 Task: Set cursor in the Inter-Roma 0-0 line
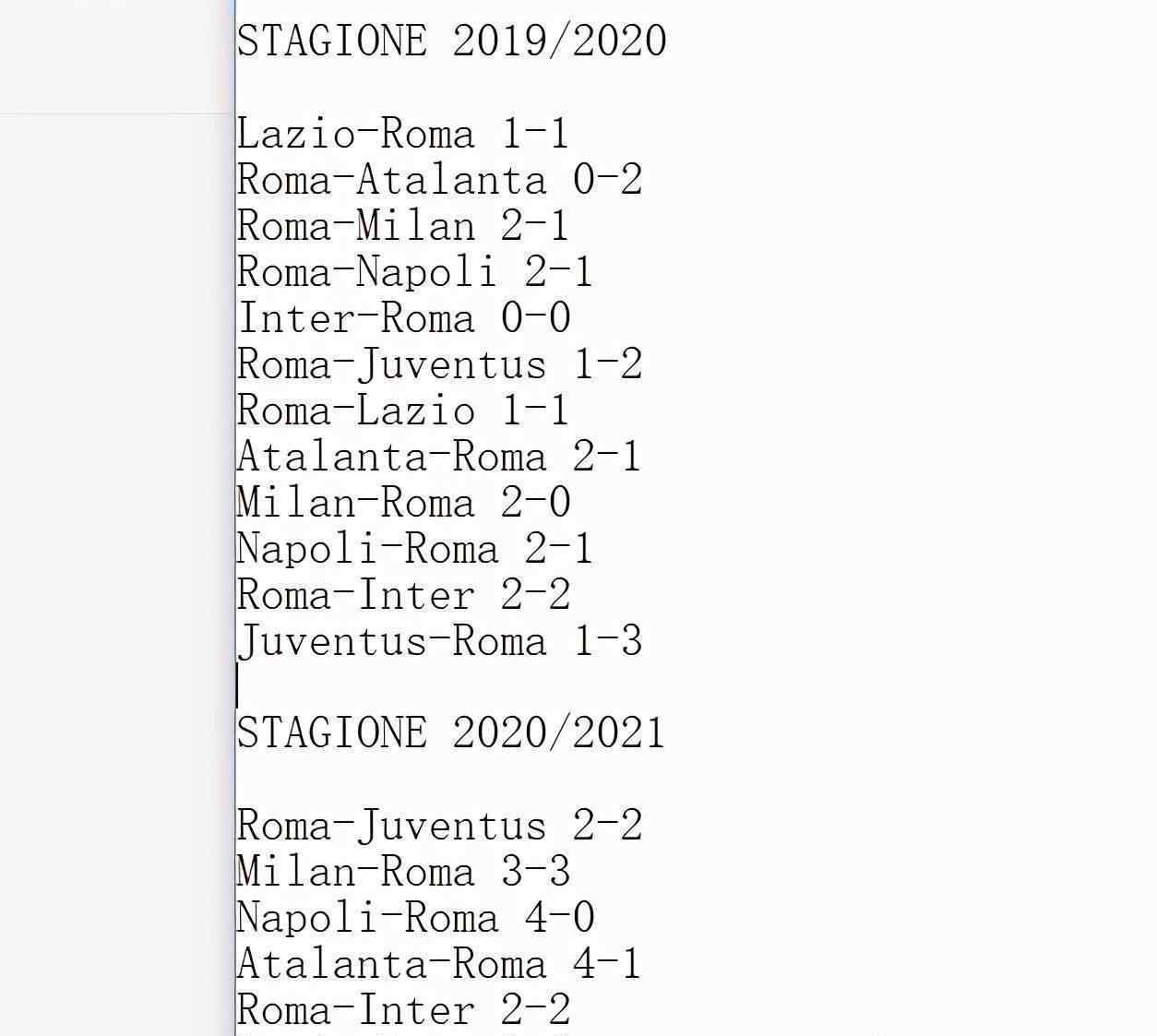tap(404, 318)
